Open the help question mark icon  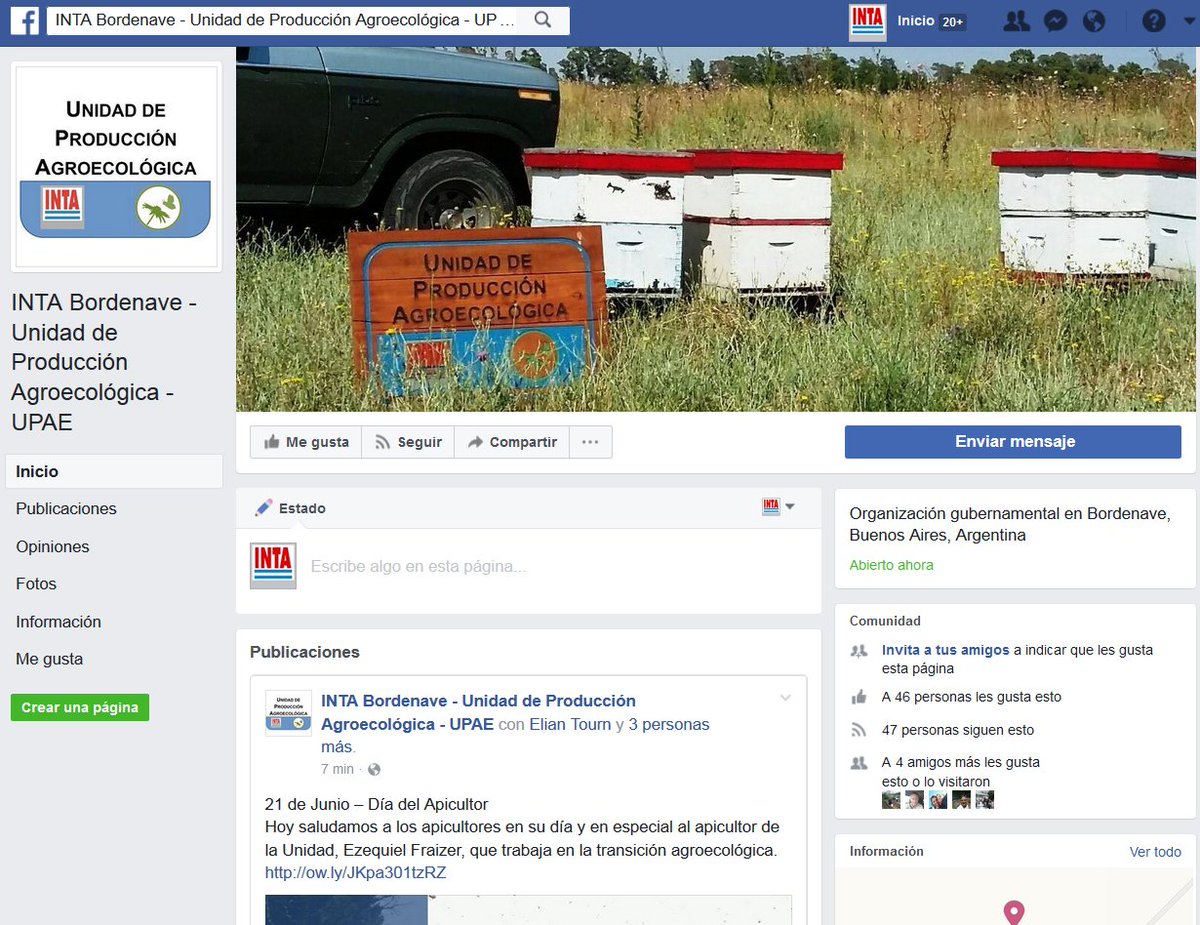tap(1154, 21)
